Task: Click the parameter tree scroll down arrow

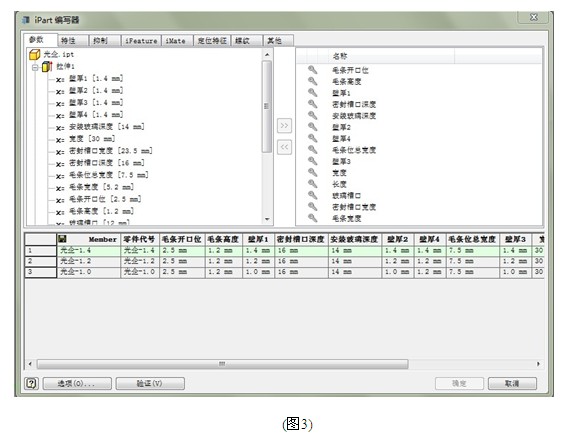Action: (267, 219)
